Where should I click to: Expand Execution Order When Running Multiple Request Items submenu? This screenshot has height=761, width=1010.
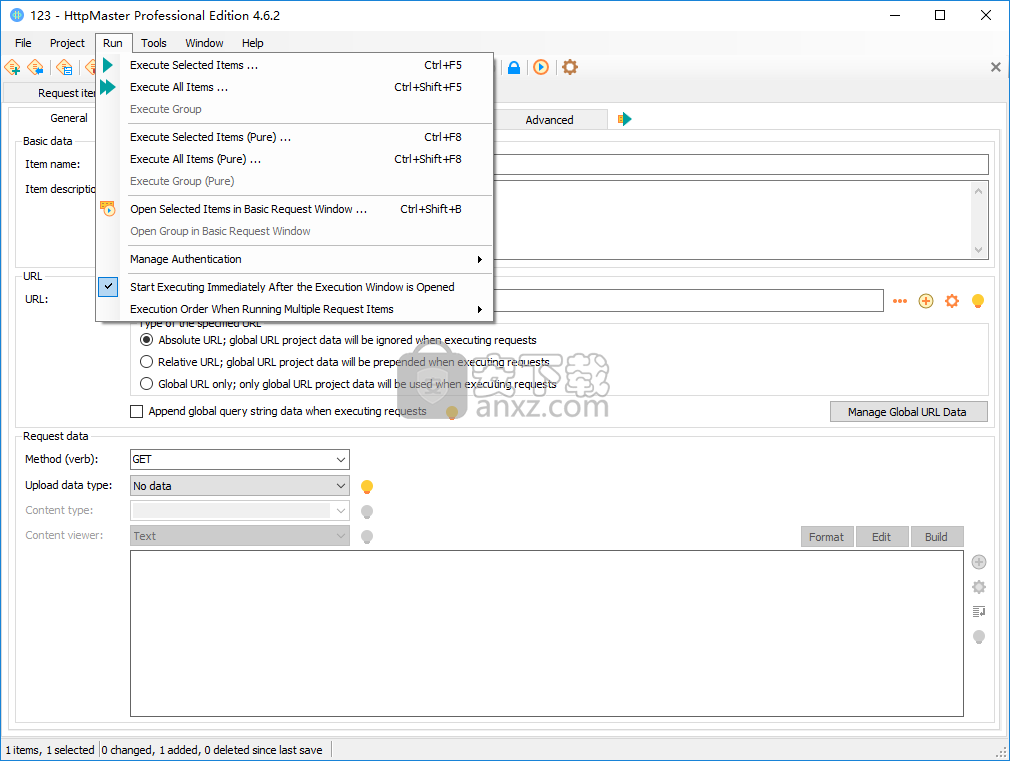(294, 309)
